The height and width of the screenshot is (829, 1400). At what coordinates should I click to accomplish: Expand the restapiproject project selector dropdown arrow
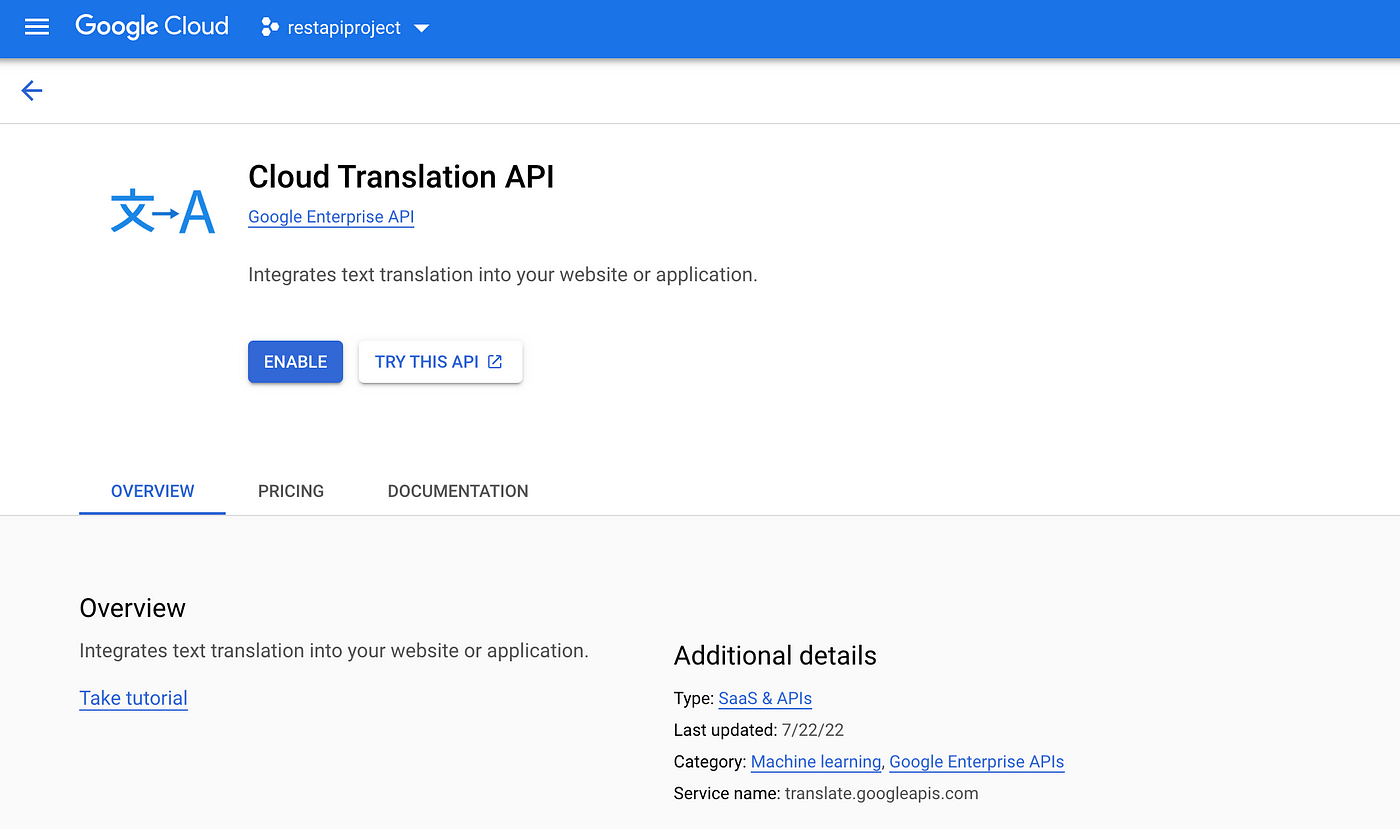point(422,28)
